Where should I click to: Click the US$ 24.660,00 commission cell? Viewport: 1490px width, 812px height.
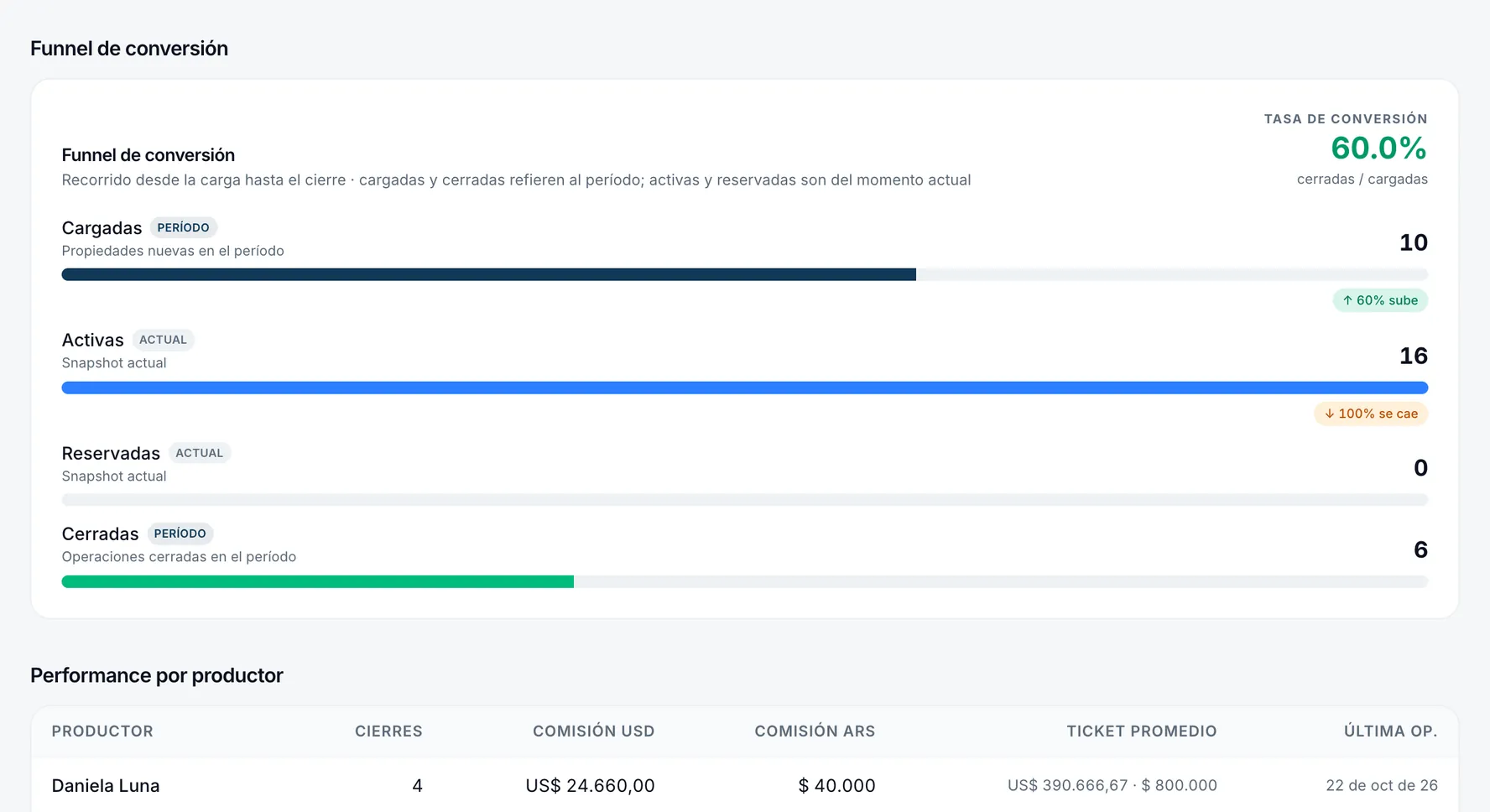click(x=591, y=786)
